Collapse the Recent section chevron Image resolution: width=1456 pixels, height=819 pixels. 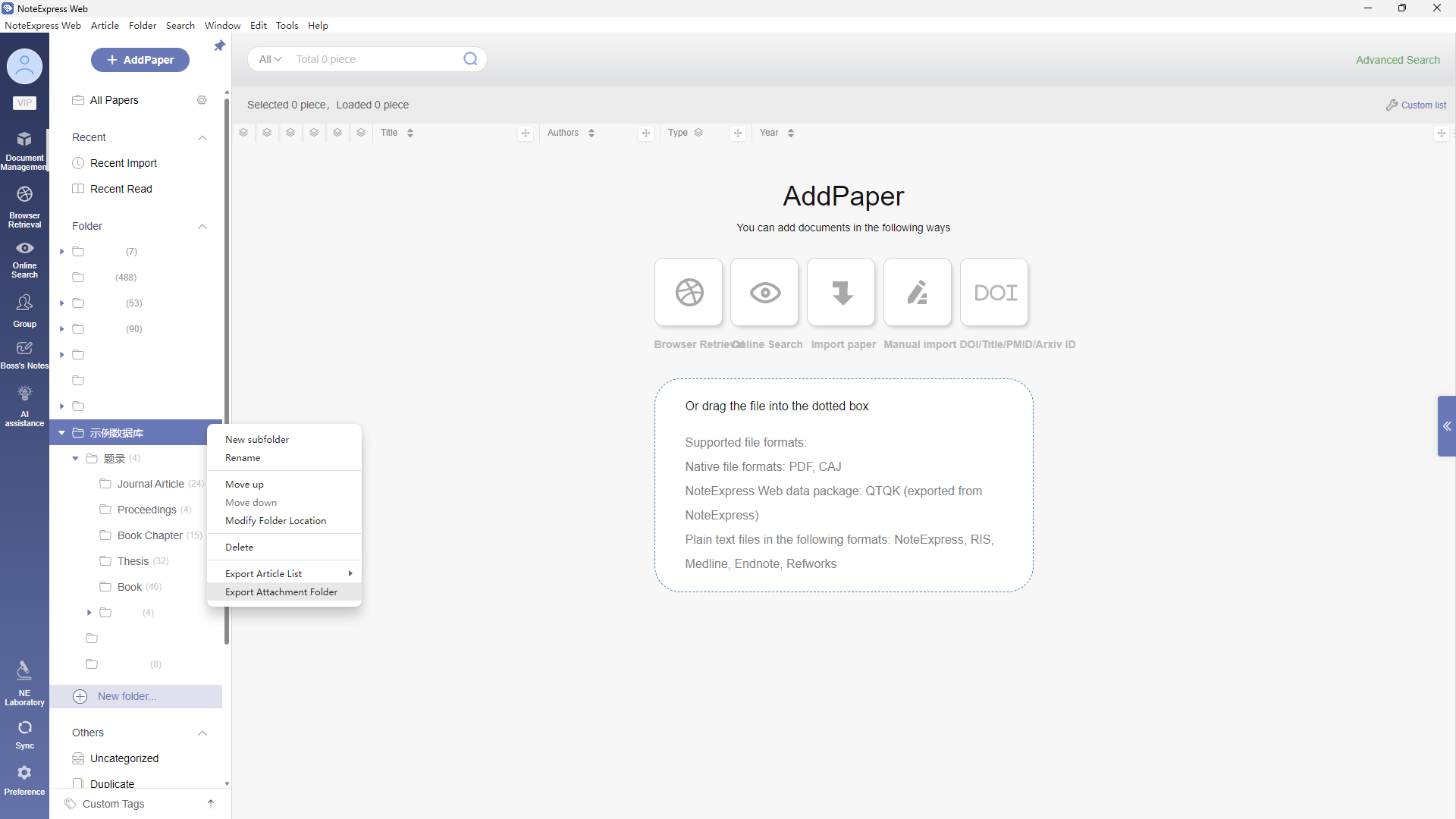[202, 137]
